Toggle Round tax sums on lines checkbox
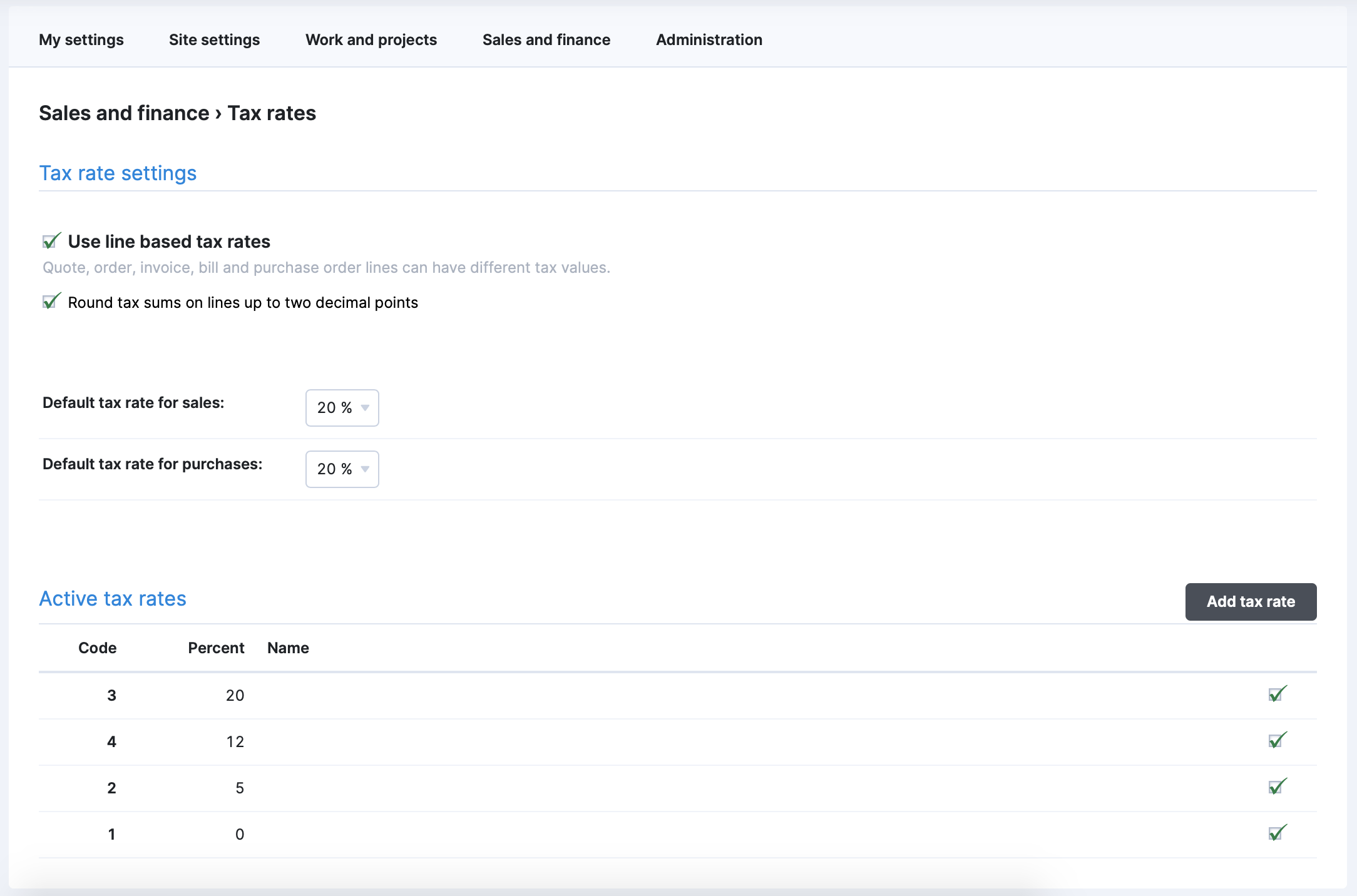Screen dimensions: 1357x896 pyautogui.click(x=51, y=302)
